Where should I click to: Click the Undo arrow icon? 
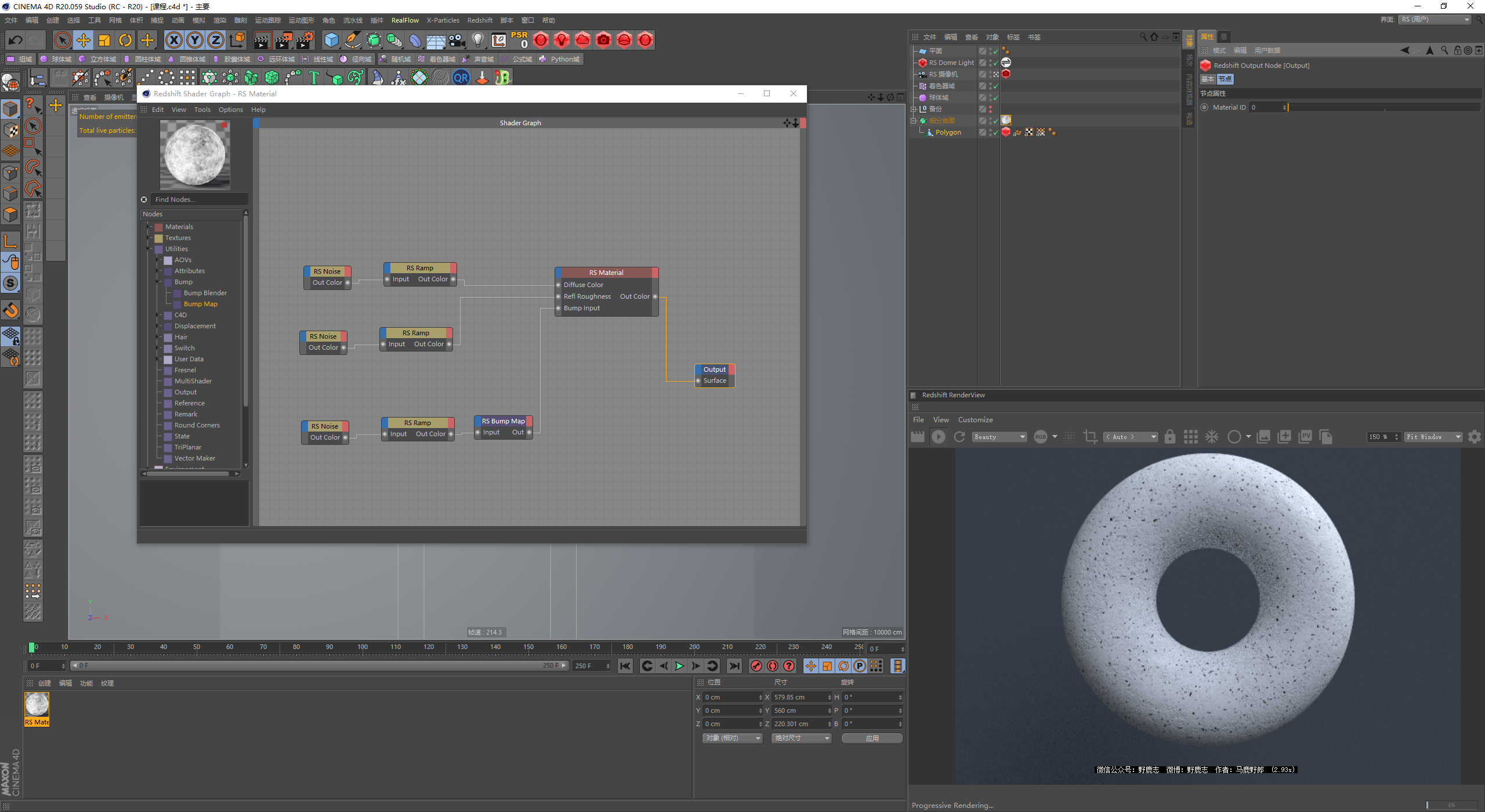pyautogui.click(x=16, y=40)
